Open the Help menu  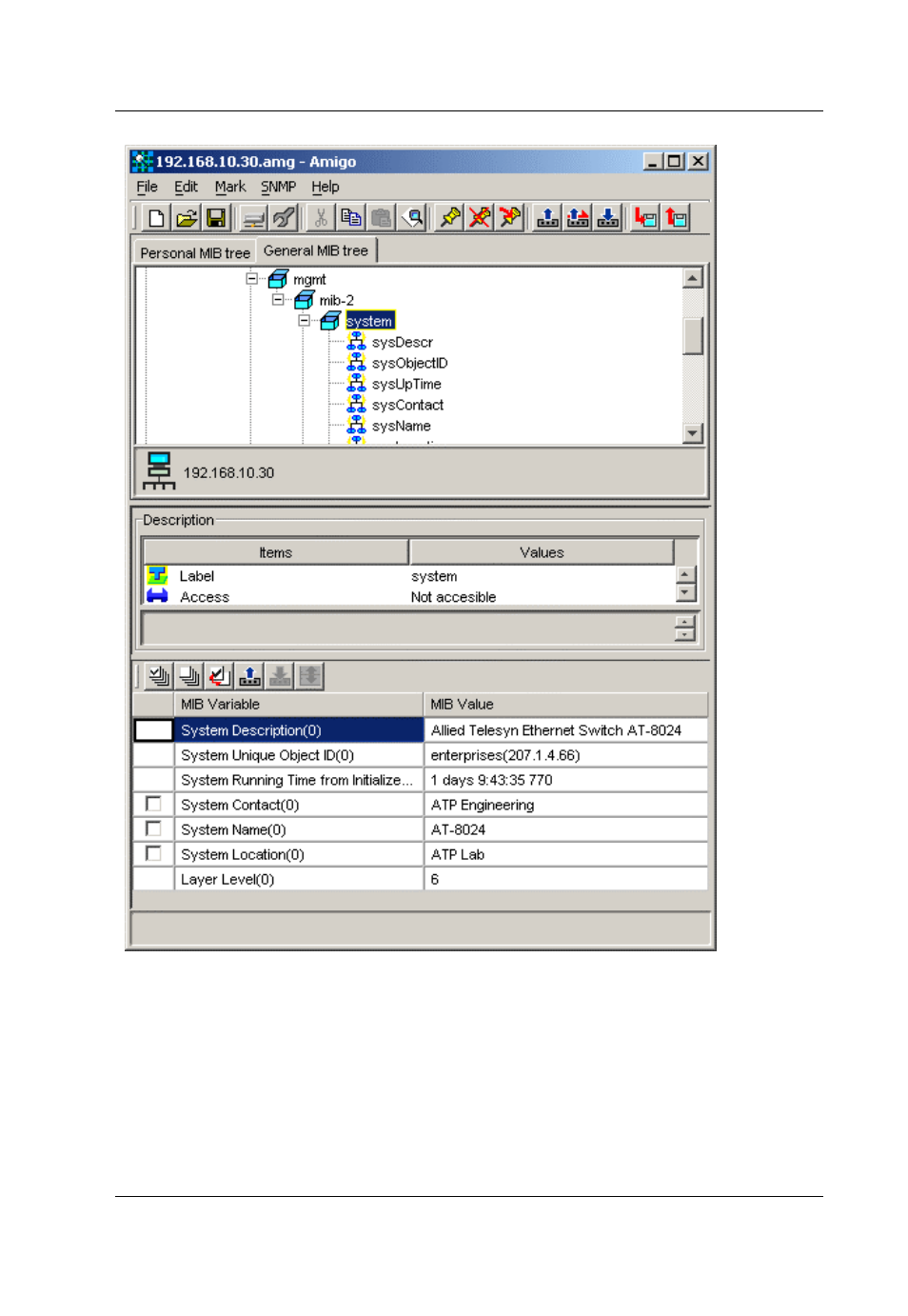point(325,187)
